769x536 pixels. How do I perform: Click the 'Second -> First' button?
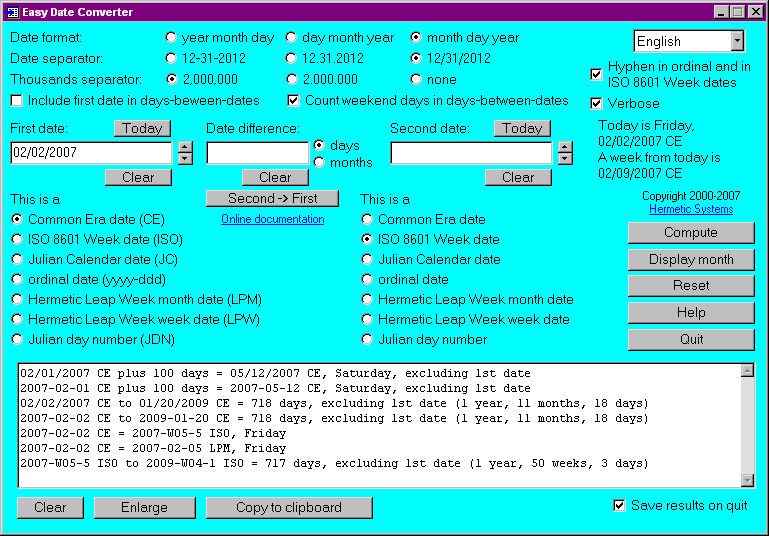point(272,199)
